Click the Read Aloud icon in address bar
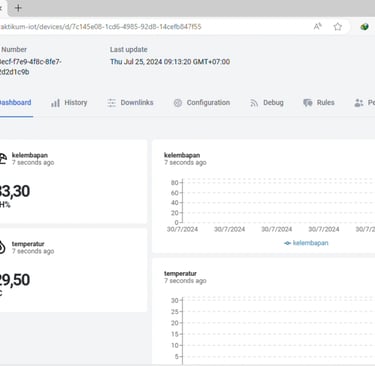This screenshot has width=375, height=366. (318, 26)
